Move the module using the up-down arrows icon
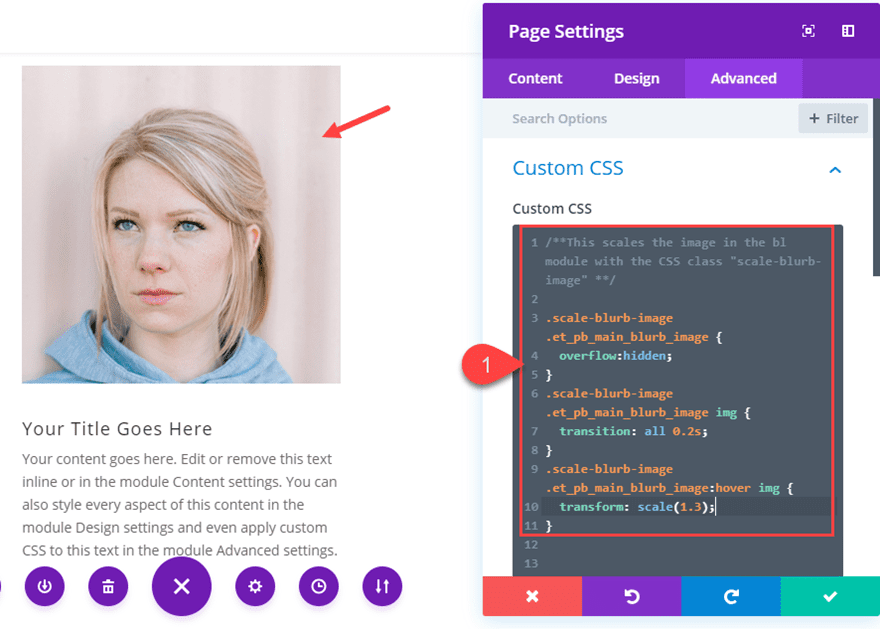This screenshot has width=880, height=629. point(381,587)
